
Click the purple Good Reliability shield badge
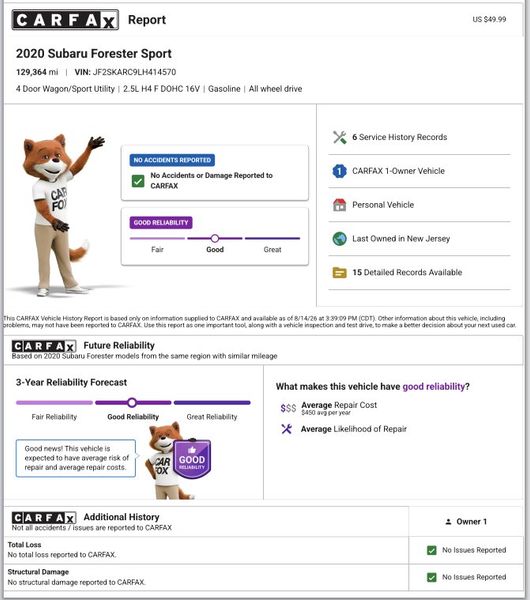click(x=192, y=459)
